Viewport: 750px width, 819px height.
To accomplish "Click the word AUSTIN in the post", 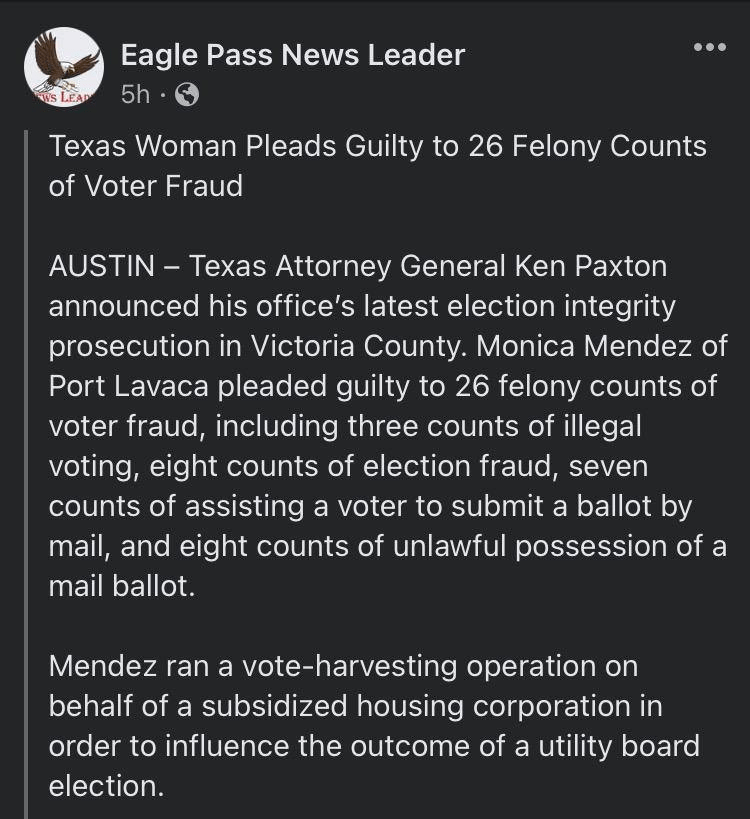I will (100, 267).
